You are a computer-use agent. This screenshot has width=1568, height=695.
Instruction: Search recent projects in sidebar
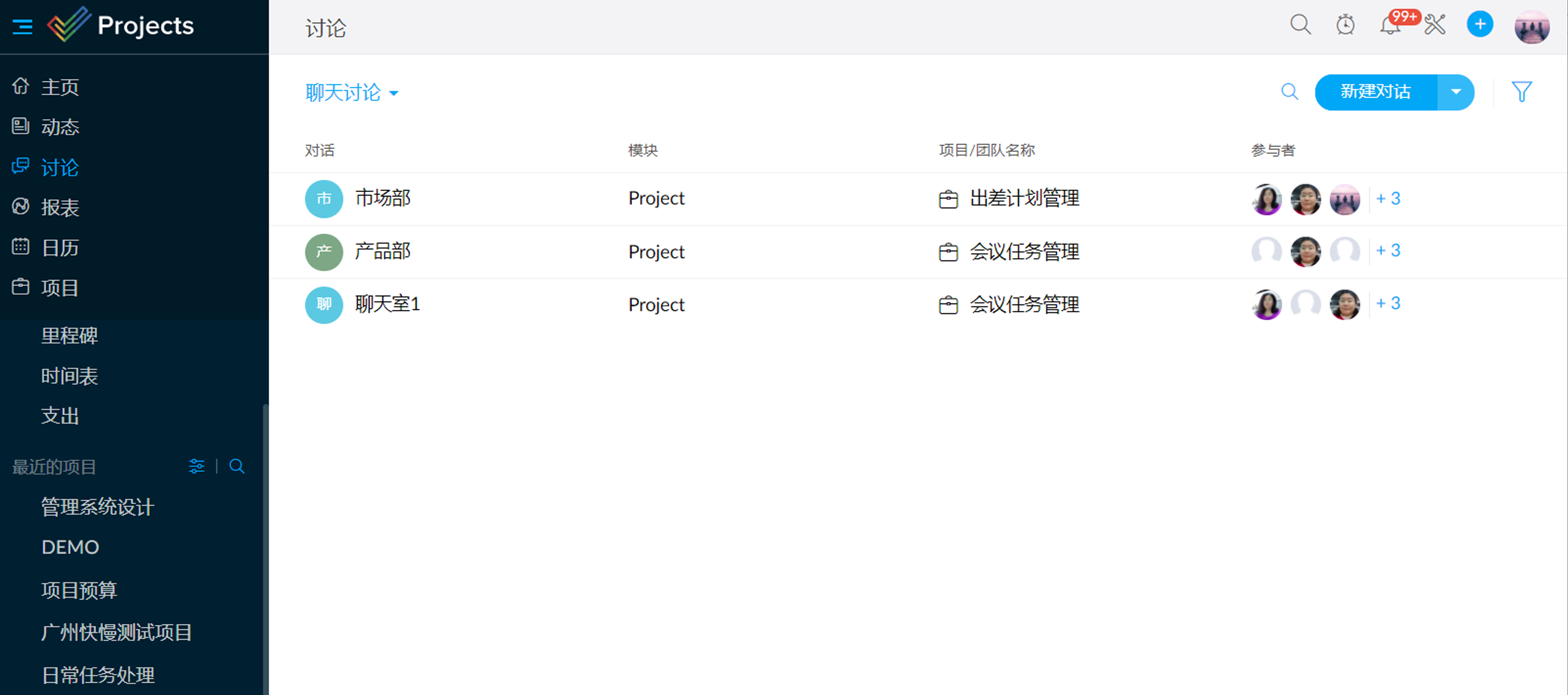237,466
